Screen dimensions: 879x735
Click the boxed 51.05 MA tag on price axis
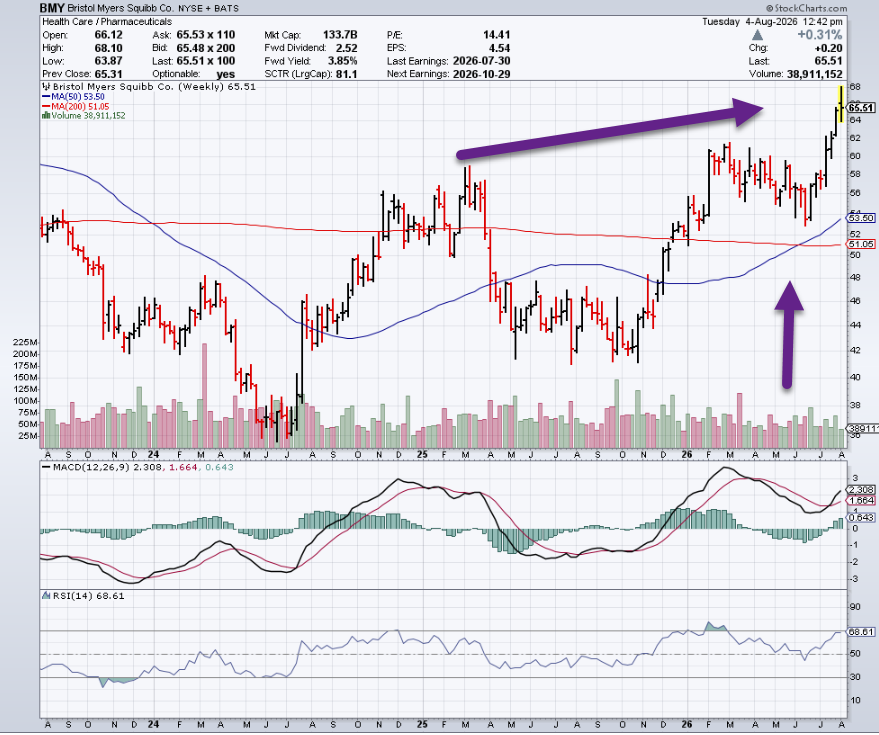pyautogui.click(x=861, y=244)
